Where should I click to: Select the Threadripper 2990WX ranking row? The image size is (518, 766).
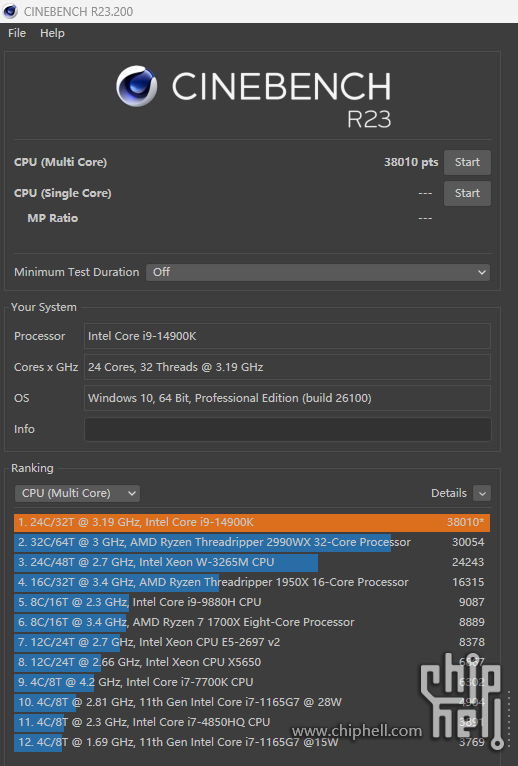tap(252, 542)
